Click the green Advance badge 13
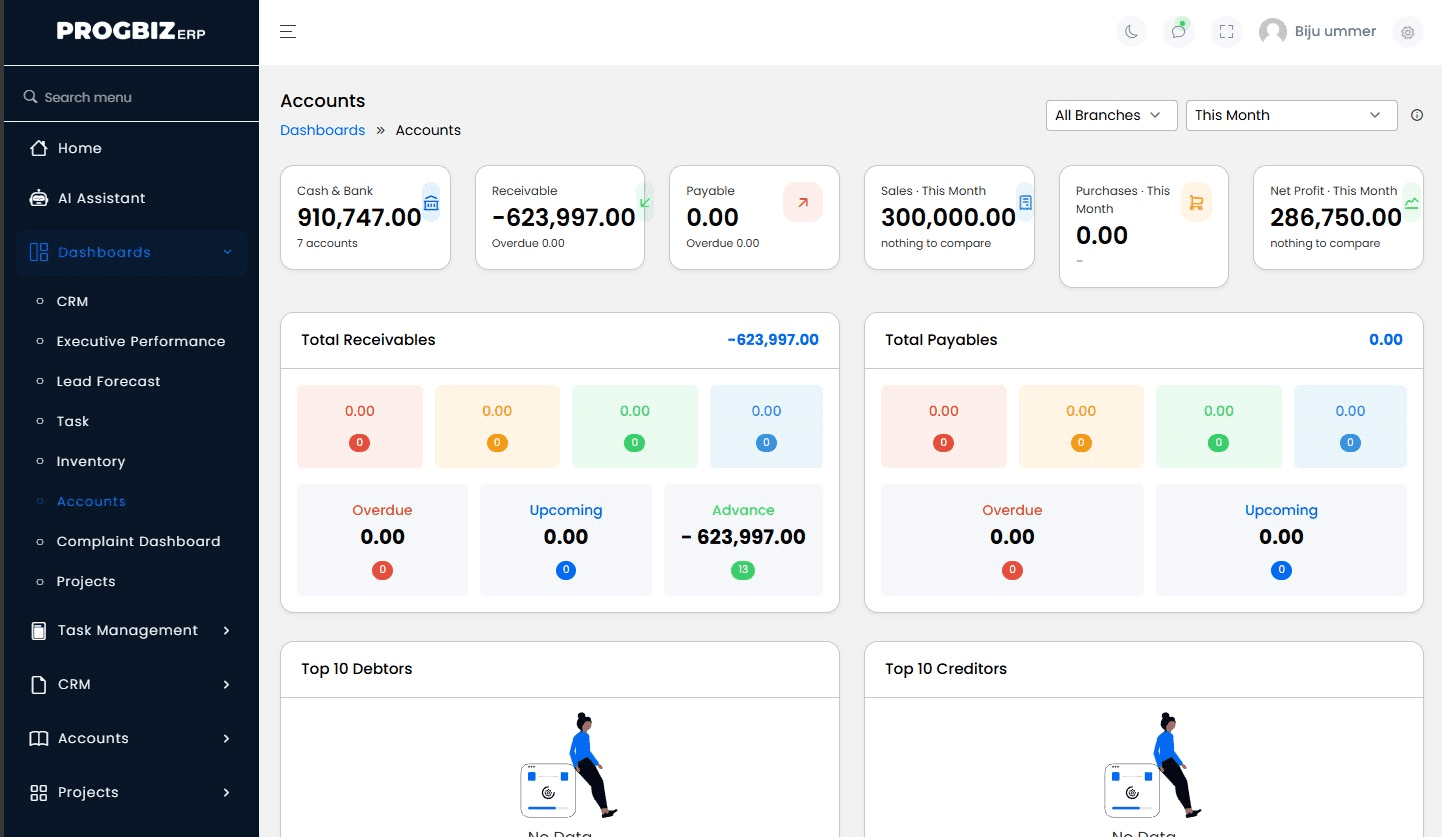 coord(743,571)
